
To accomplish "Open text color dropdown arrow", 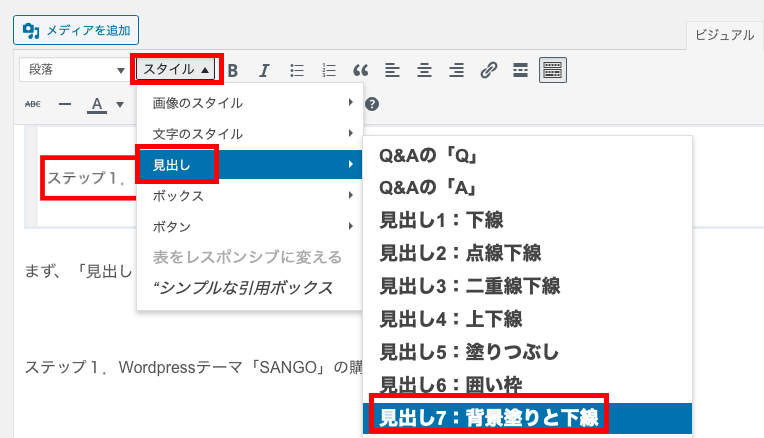I will pos(120,104).
